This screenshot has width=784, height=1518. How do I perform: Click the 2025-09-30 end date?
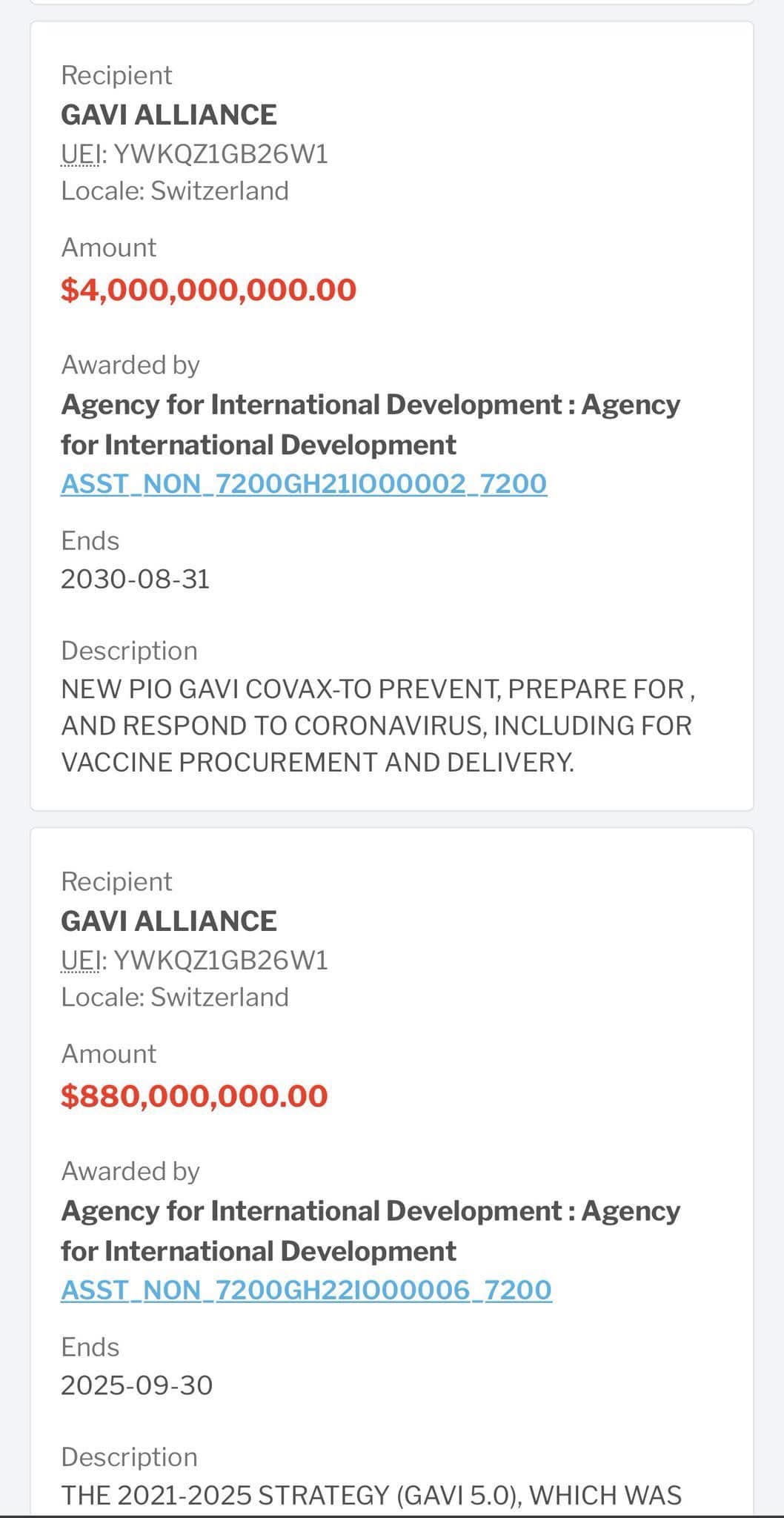click(x=137, y=1385)
